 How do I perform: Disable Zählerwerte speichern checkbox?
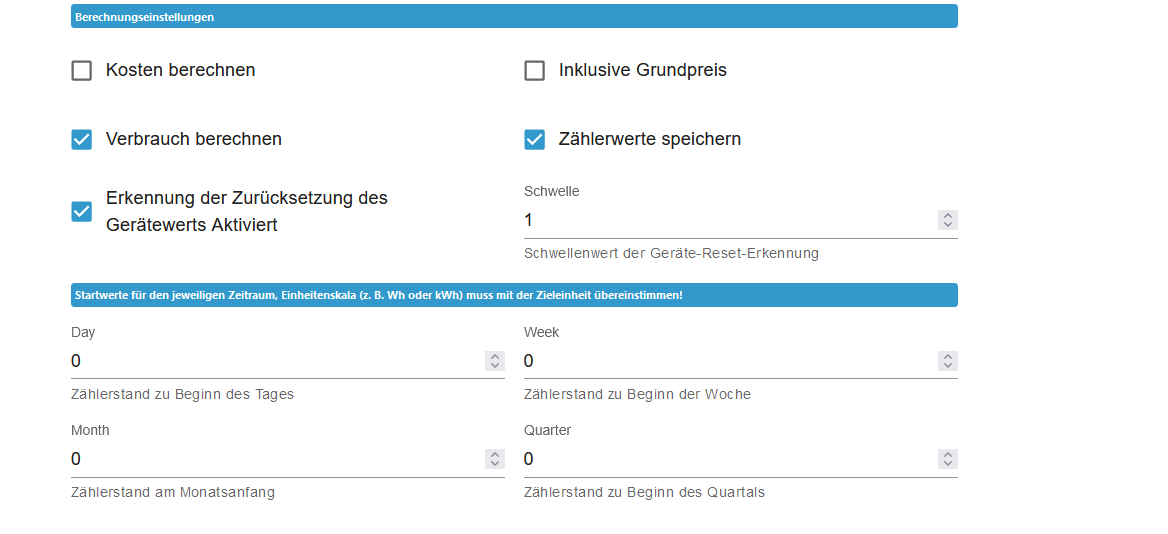(535, 140)
